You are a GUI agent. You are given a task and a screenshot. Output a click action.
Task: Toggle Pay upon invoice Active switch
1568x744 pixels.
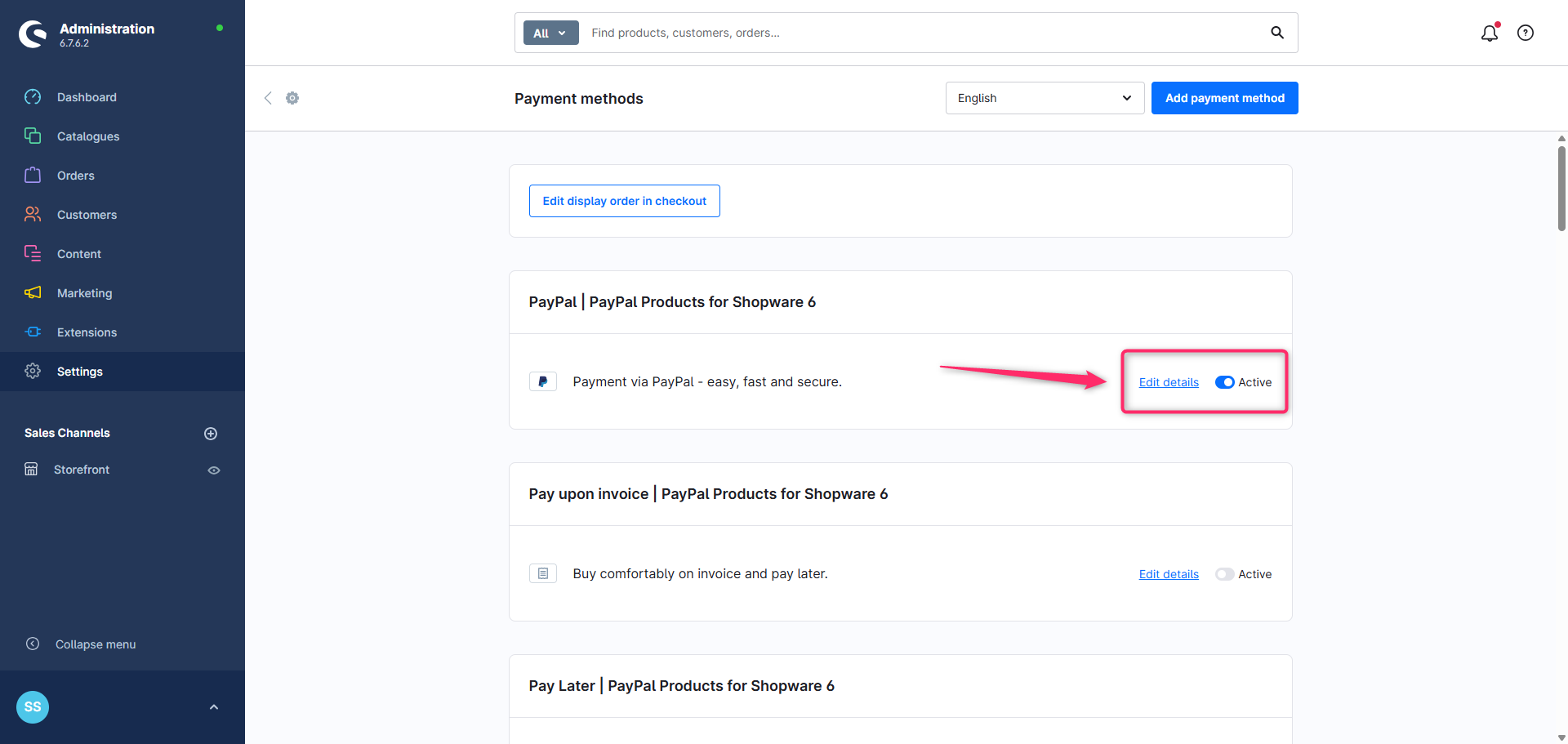tap(1224, 574)
